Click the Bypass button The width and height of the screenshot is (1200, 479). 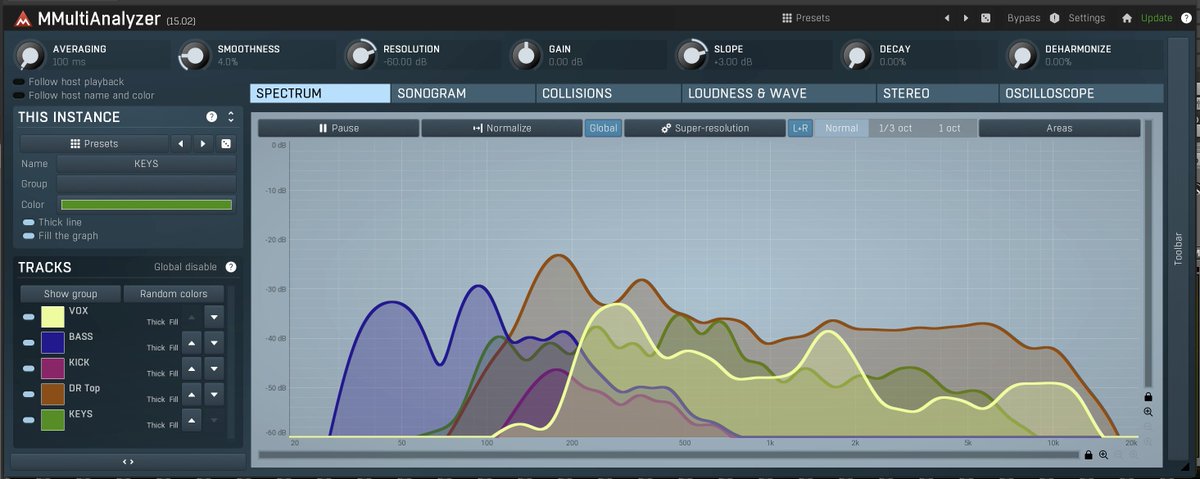pyautogui.click(x=1024, y=18)
